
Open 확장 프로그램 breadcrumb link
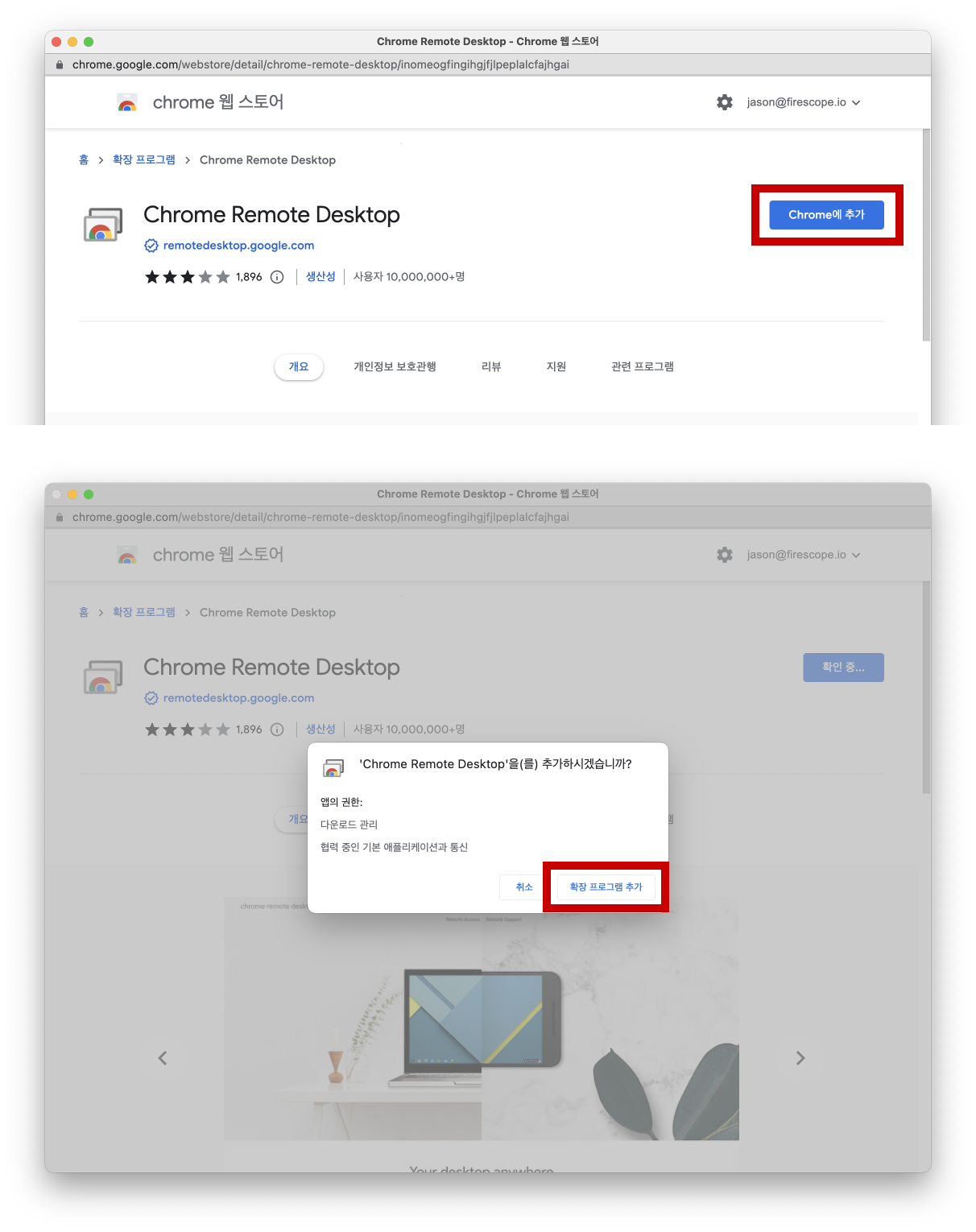144,159
